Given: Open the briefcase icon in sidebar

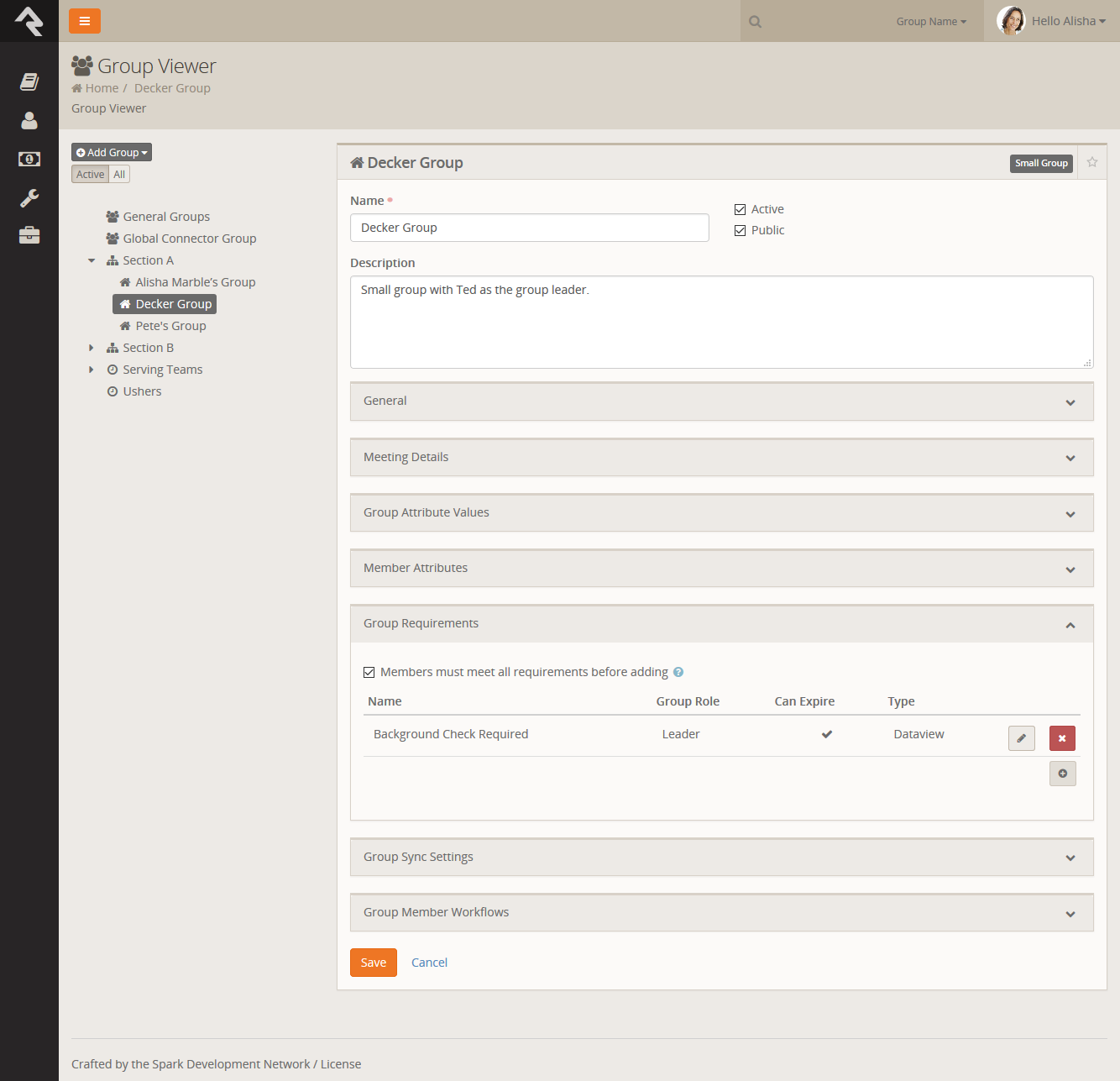Looking at the screenshot, I should point(29,235).
